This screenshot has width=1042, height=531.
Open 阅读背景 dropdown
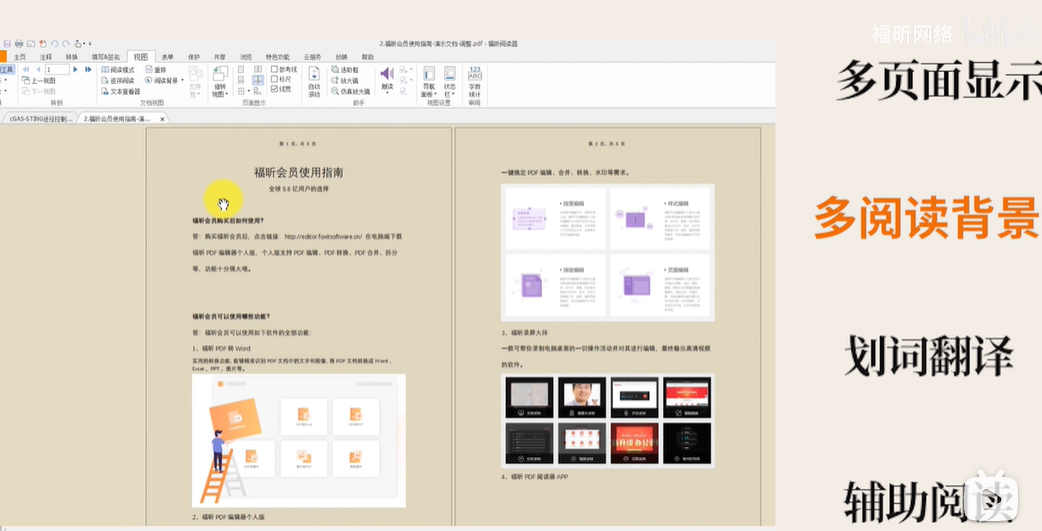click(x=164, y=80)
